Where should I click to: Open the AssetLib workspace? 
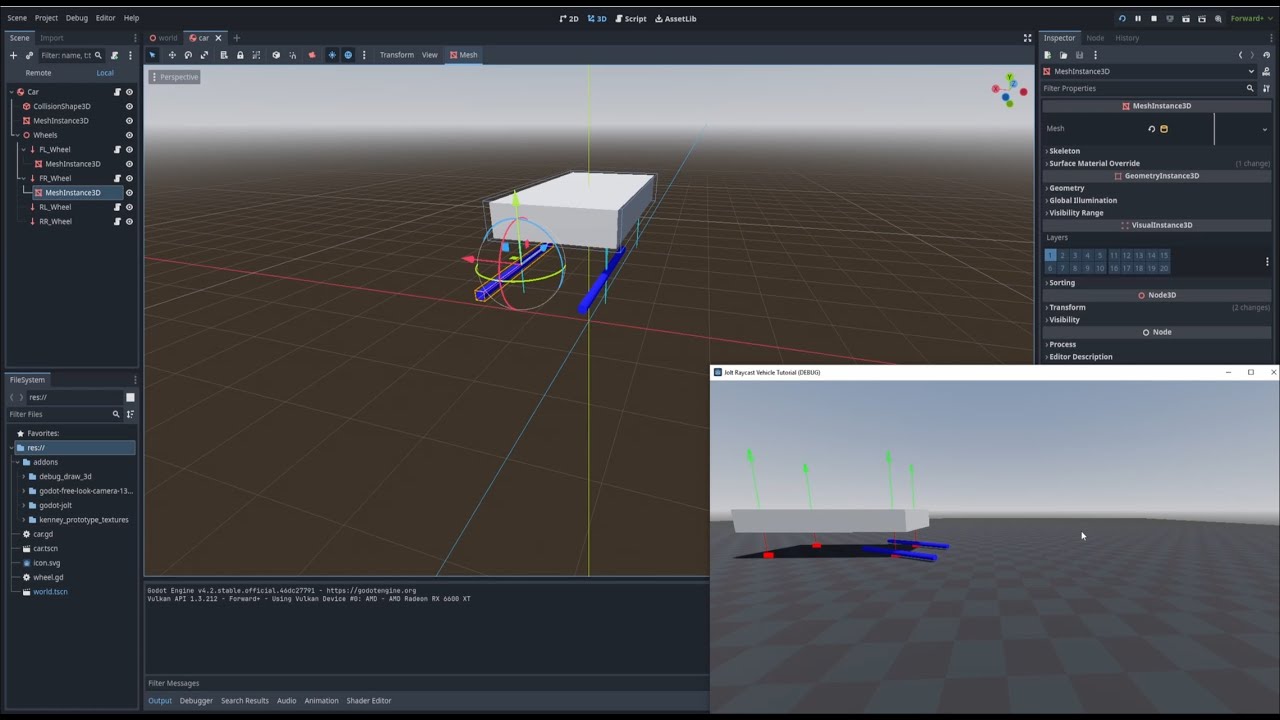675,18
